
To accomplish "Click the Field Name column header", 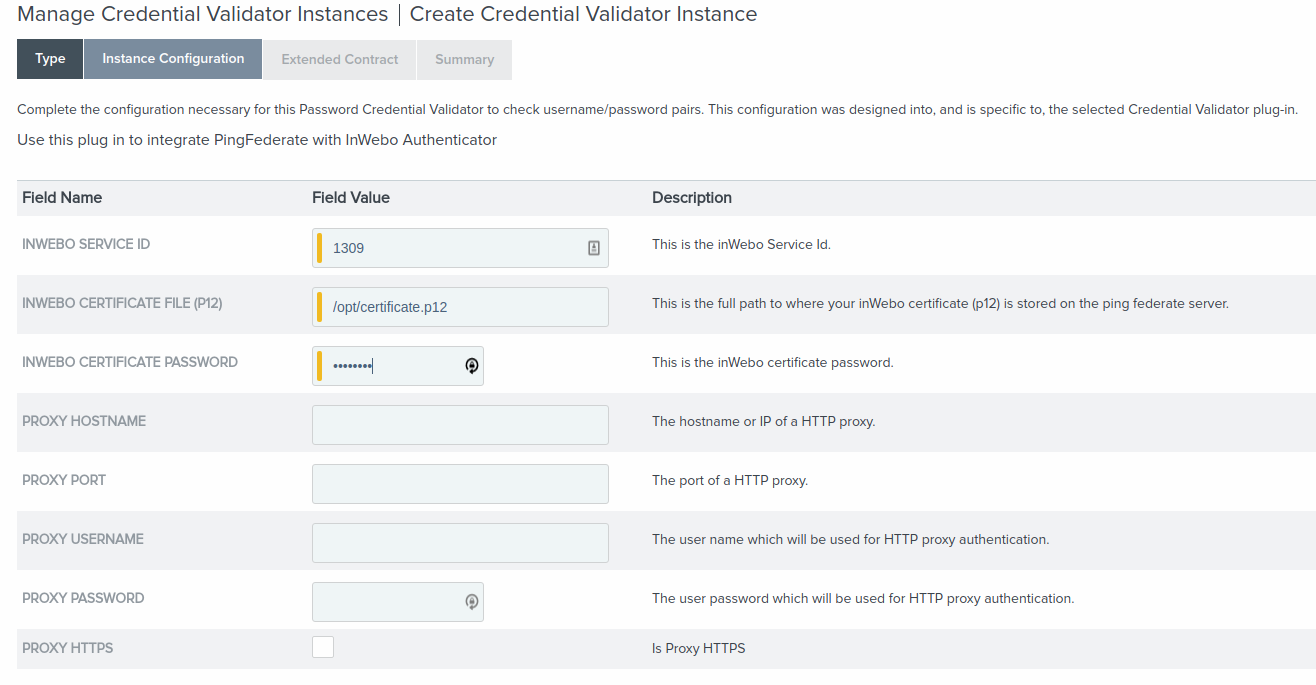I will pos(62,198).
